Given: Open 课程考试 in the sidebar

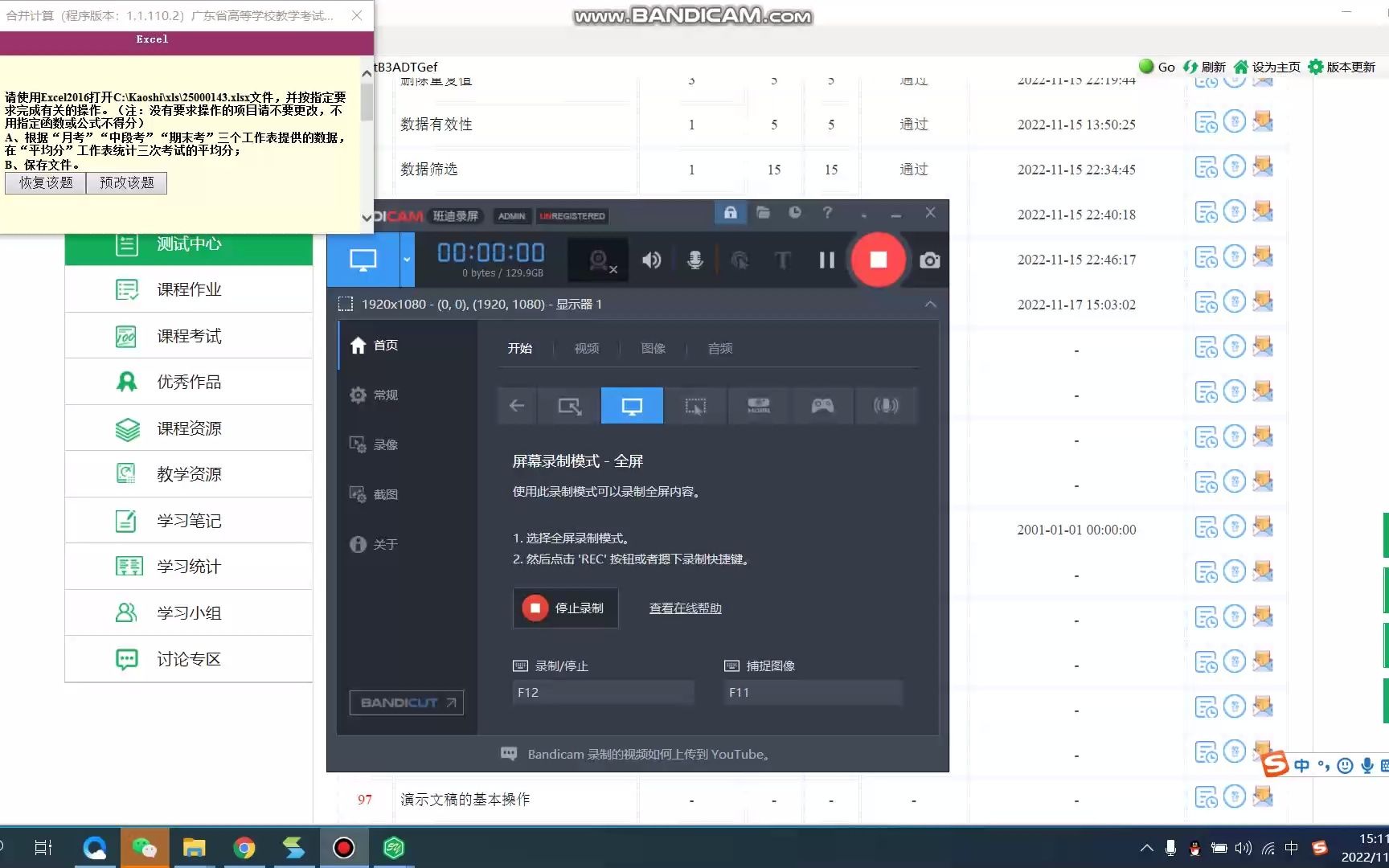Looking at the screenshot, I should 189,336.
